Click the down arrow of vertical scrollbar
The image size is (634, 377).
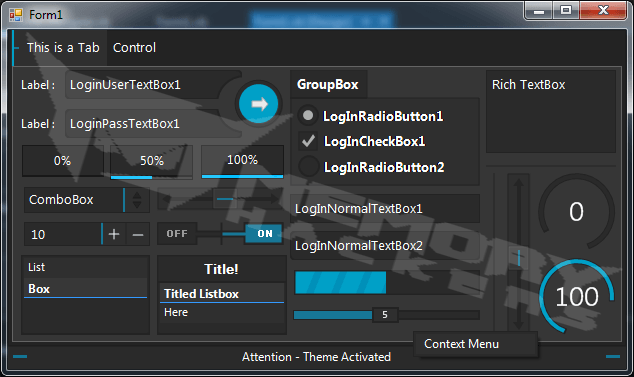[x=518, y=325]
